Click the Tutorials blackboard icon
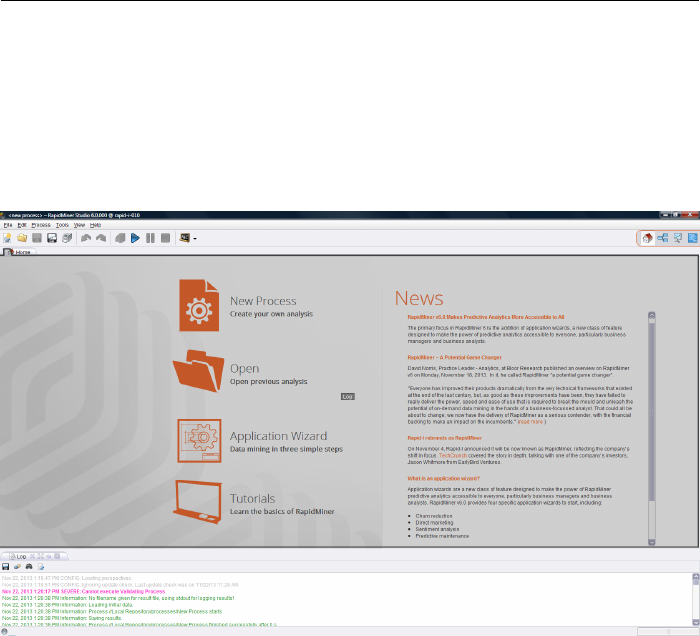Viewport: 700px width, 636px height. 198,502
